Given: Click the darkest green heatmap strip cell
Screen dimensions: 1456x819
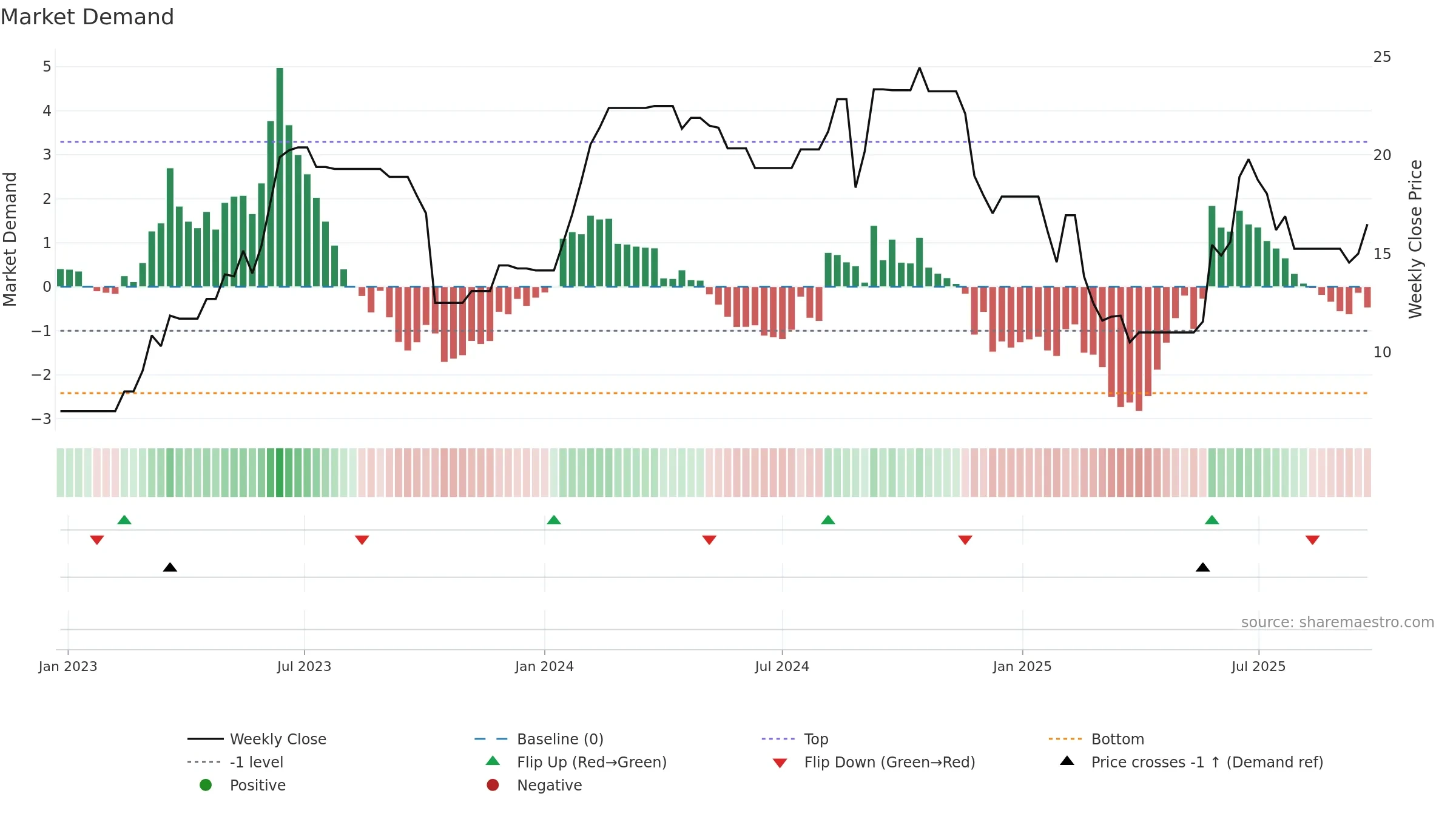Looking at the screenshot, I should (x=280, y=473).
